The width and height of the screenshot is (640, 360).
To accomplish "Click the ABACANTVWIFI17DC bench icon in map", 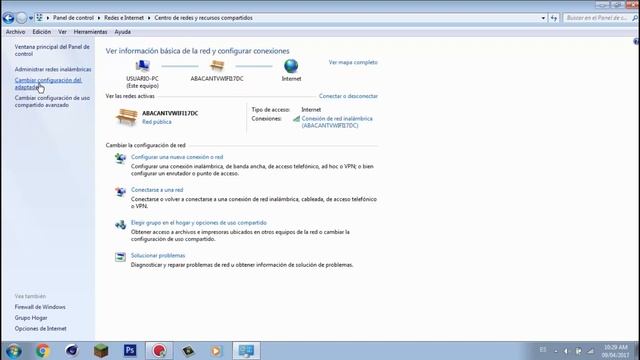I will [x=217, y=66].
